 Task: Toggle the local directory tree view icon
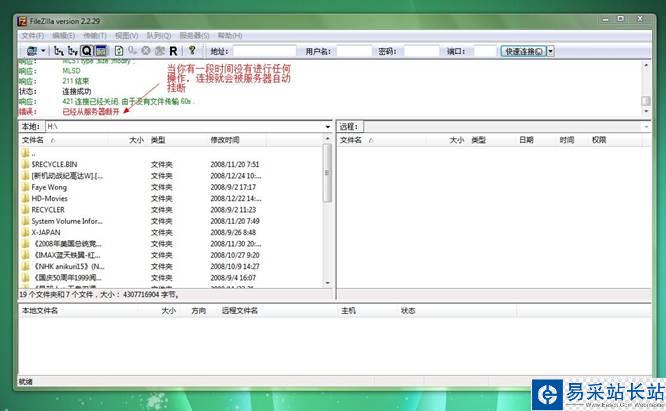pos(59,51)
